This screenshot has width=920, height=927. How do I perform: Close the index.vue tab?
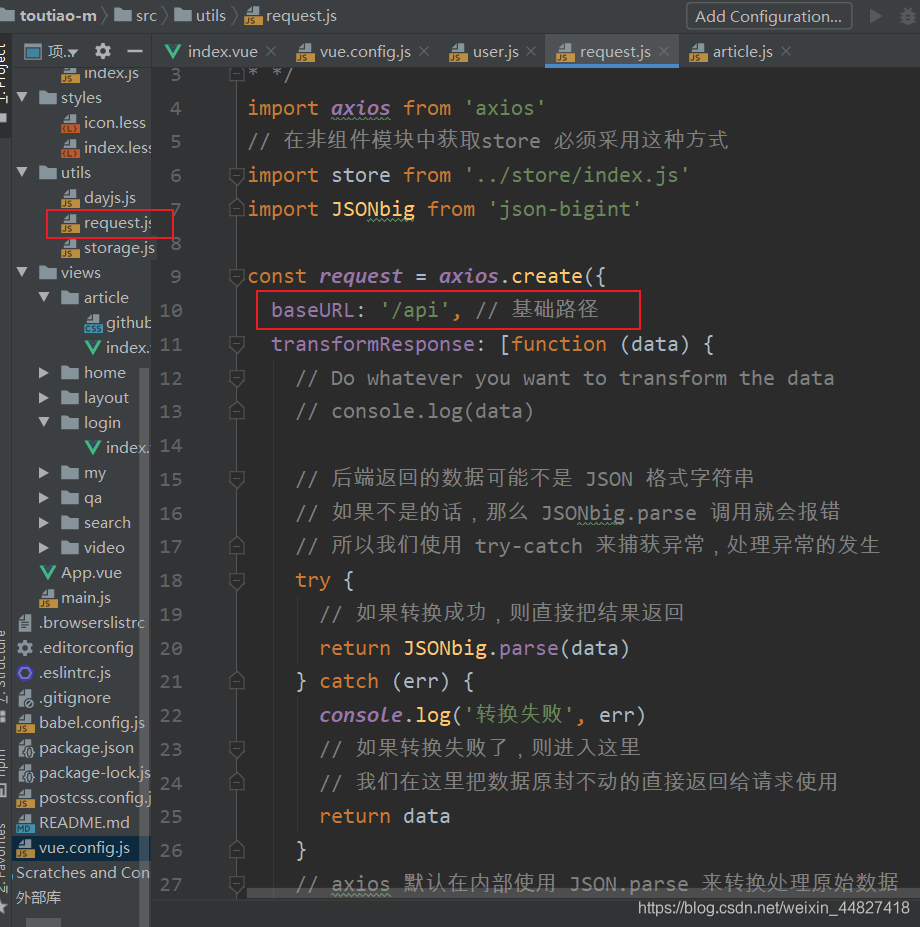(271, 51)
